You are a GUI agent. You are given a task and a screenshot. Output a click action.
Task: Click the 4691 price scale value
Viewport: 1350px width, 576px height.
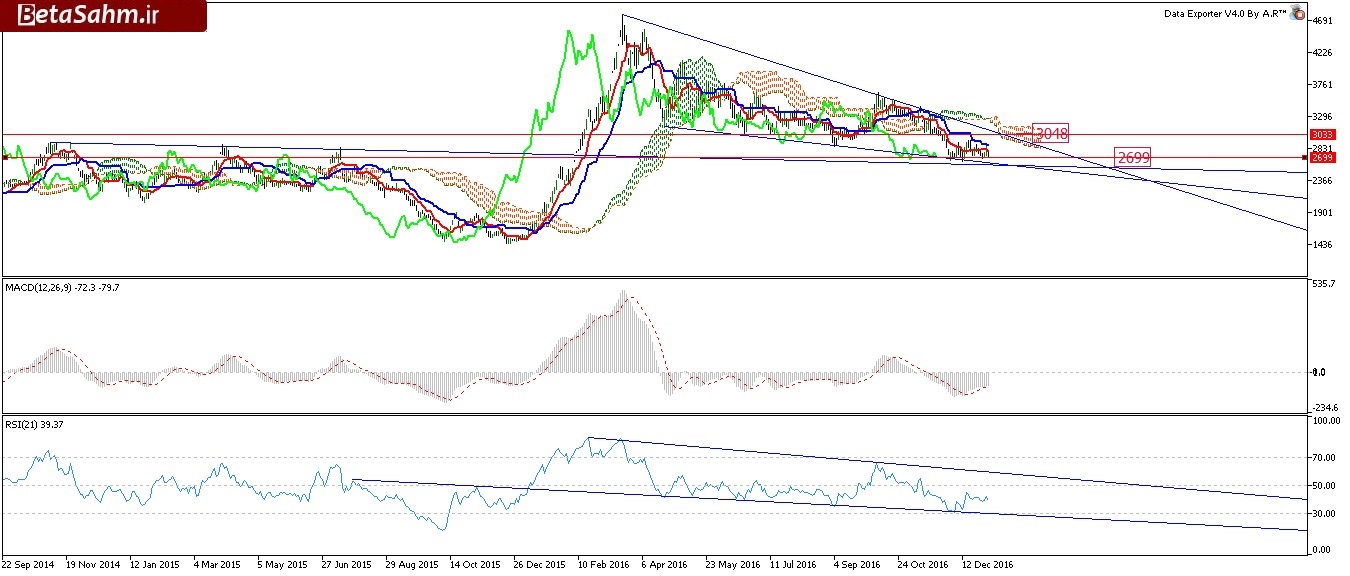(x=1322, y=21)
